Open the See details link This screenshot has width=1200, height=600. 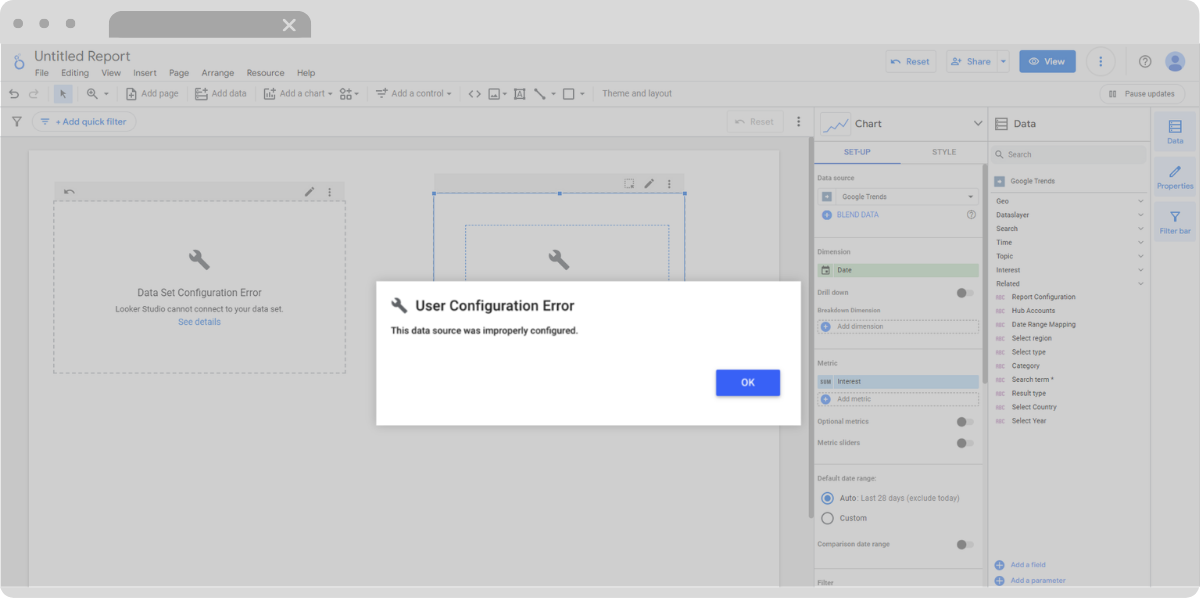click(199, 322)
